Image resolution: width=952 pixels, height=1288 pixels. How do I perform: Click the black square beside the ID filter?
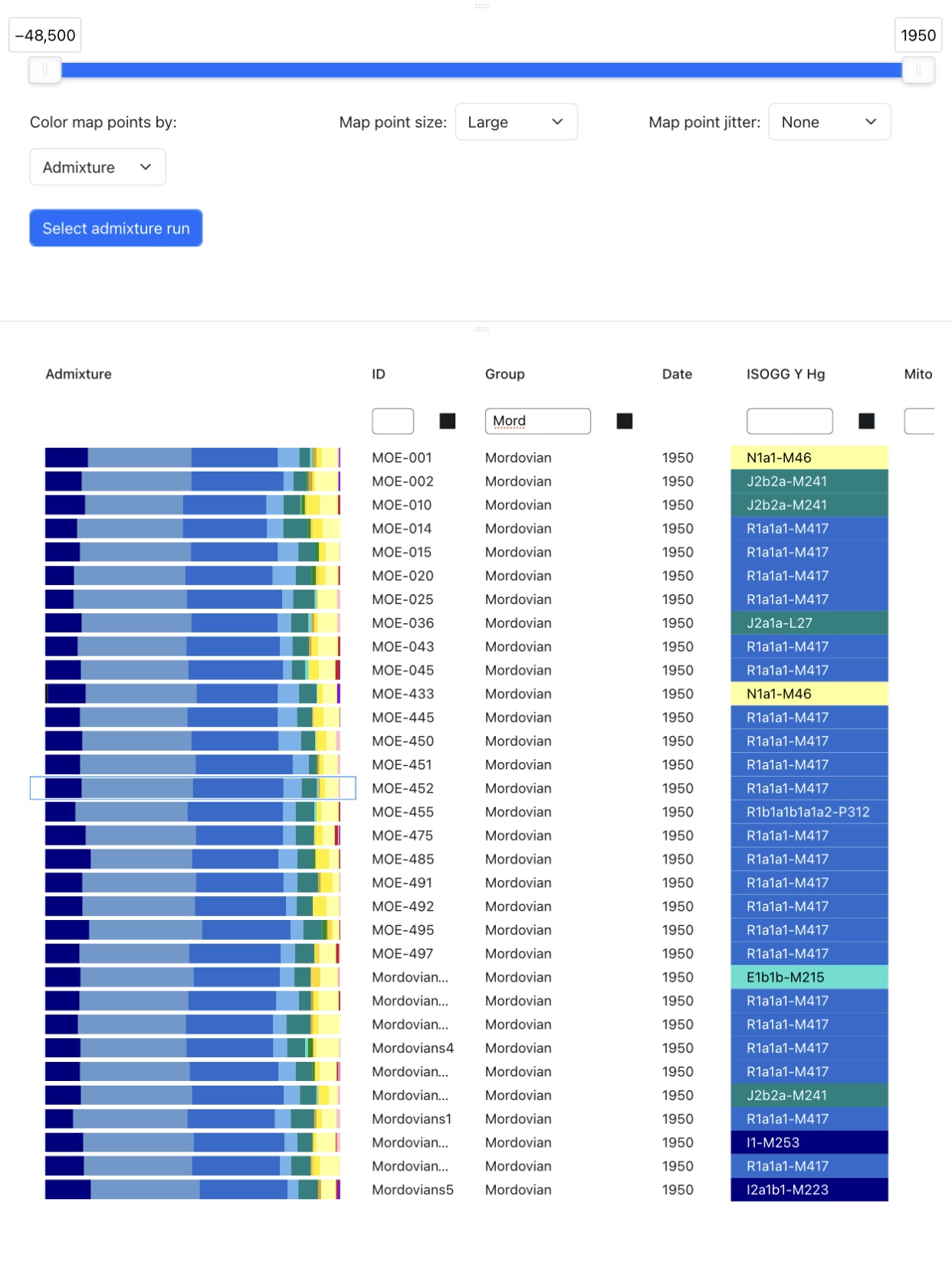click(448, 421)
